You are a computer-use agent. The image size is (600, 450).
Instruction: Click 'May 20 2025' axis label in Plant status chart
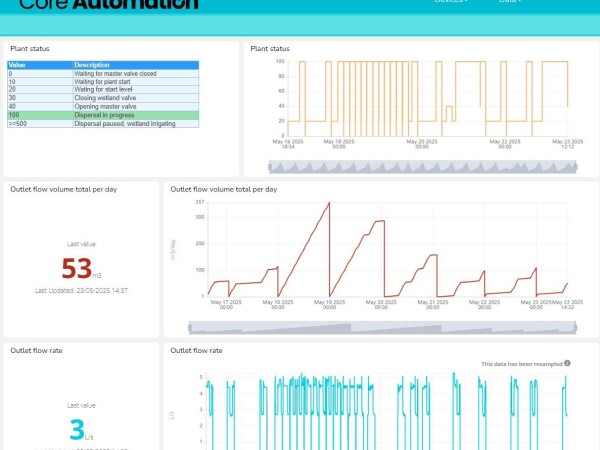pos(422,144)
